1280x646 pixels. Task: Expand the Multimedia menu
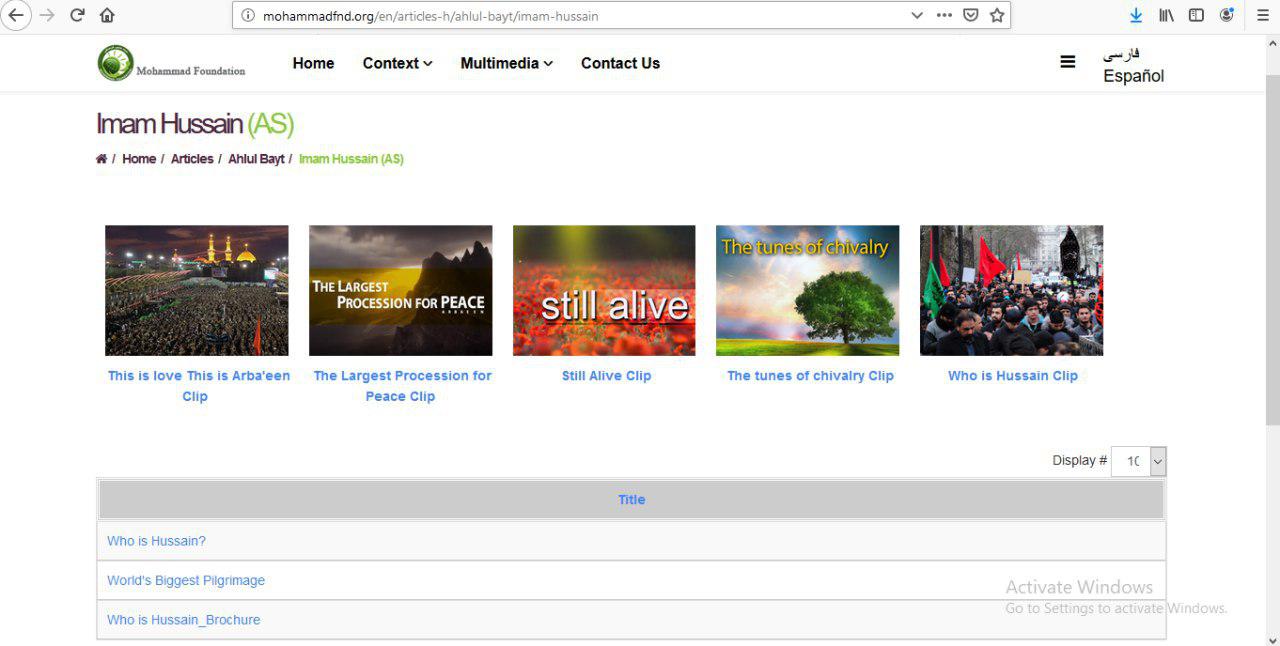click(x=506, y=63)
